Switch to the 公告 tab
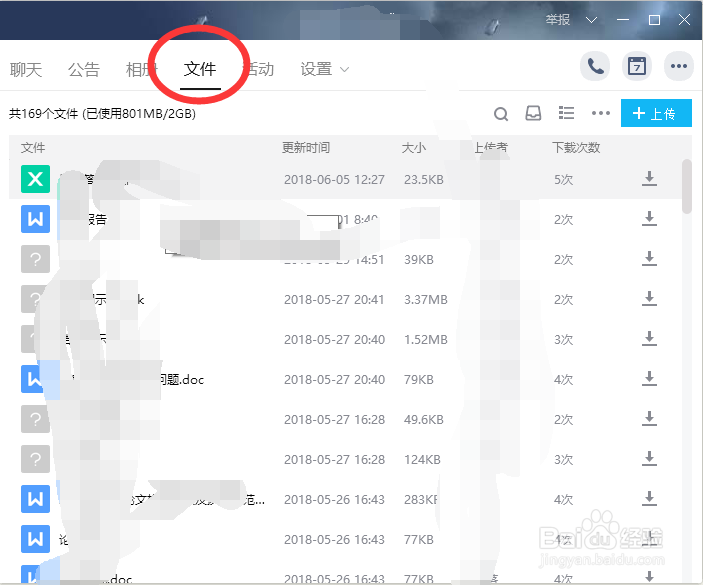703x585 pixels. [x=84, y=69]
